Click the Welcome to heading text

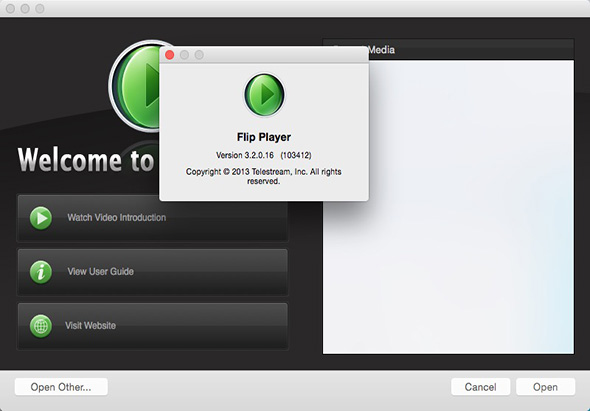click(x=86, y=160)
